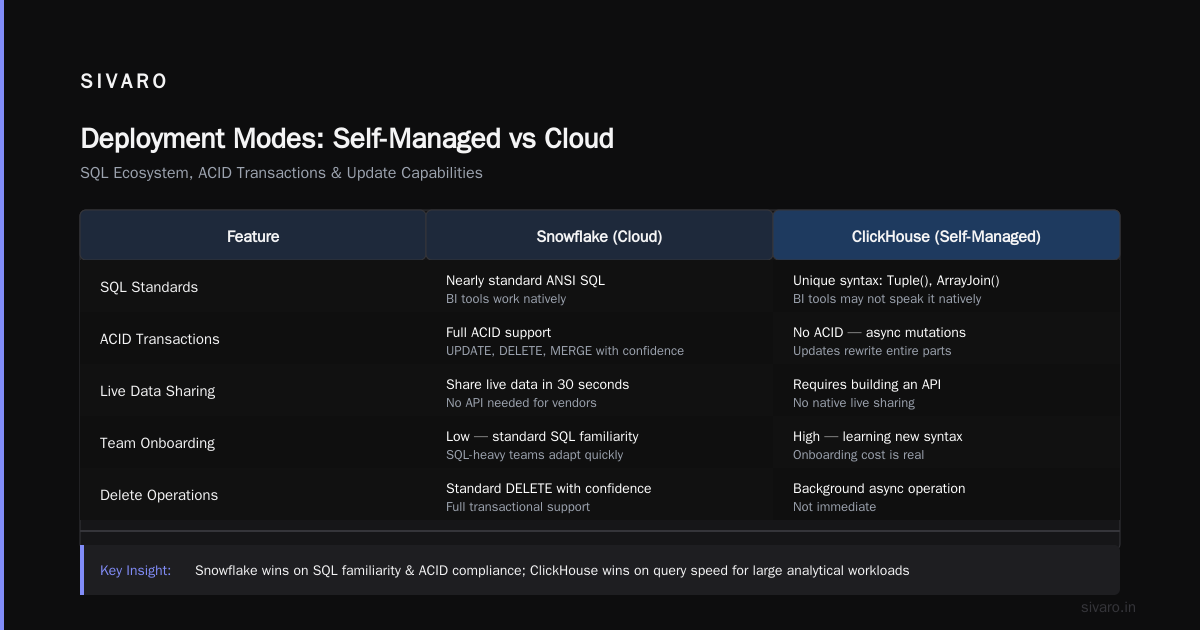Click the "ClickHouse (Self-Managed)" column header
Screen dimensions: 1200x630
946,236
